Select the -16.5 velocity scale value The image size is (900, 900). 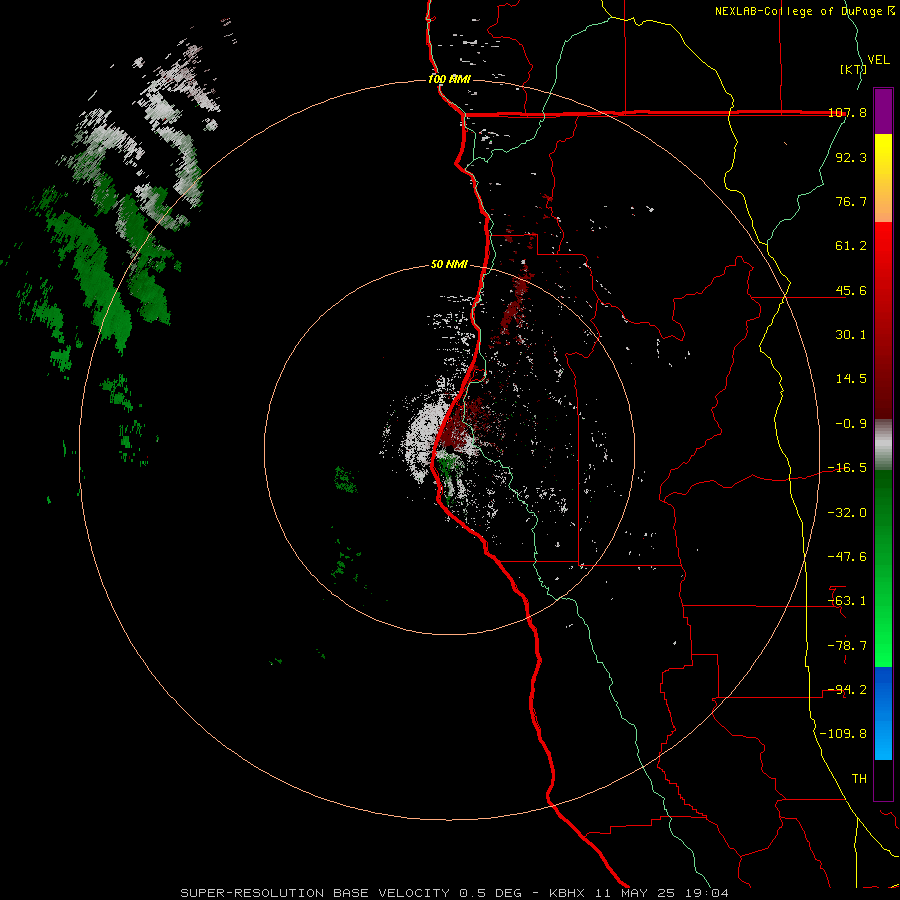pyautogui.click(x=847, y=468)
